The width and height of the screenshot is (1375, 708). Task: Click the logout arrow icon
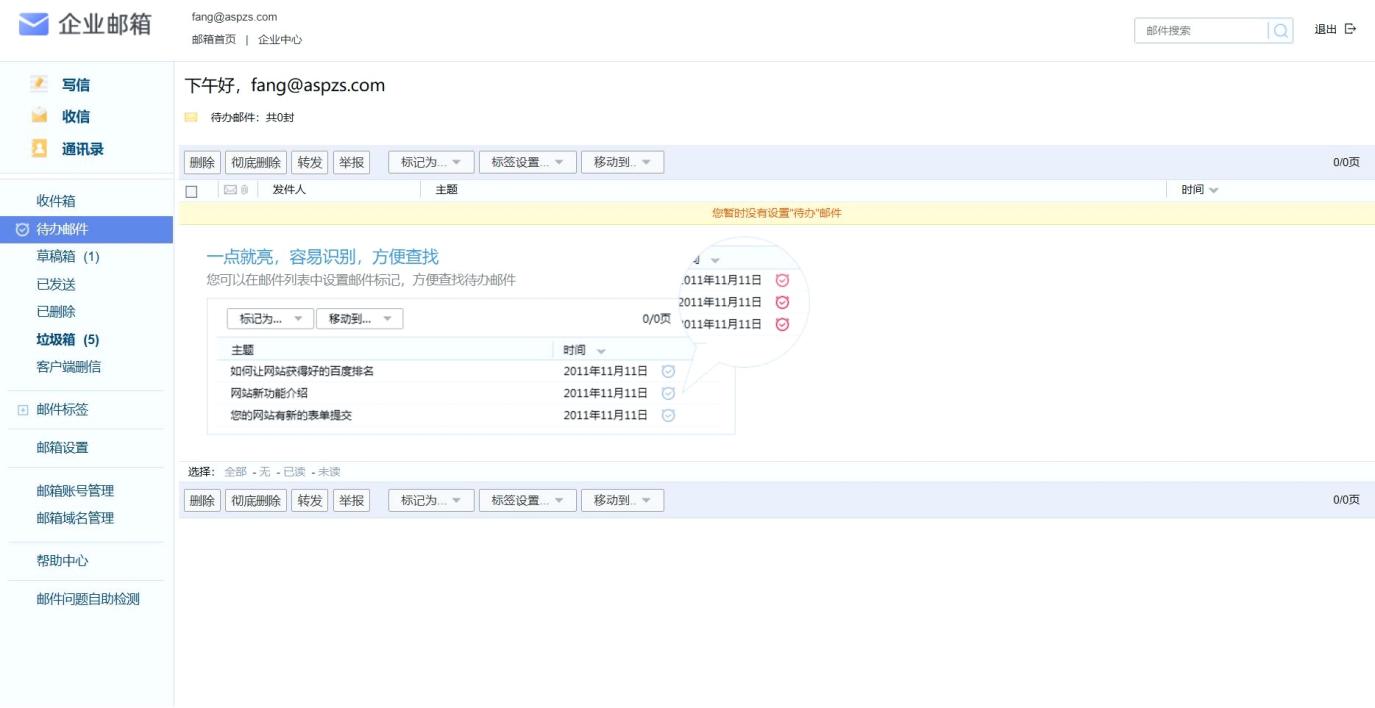(x=1350, y=29)
